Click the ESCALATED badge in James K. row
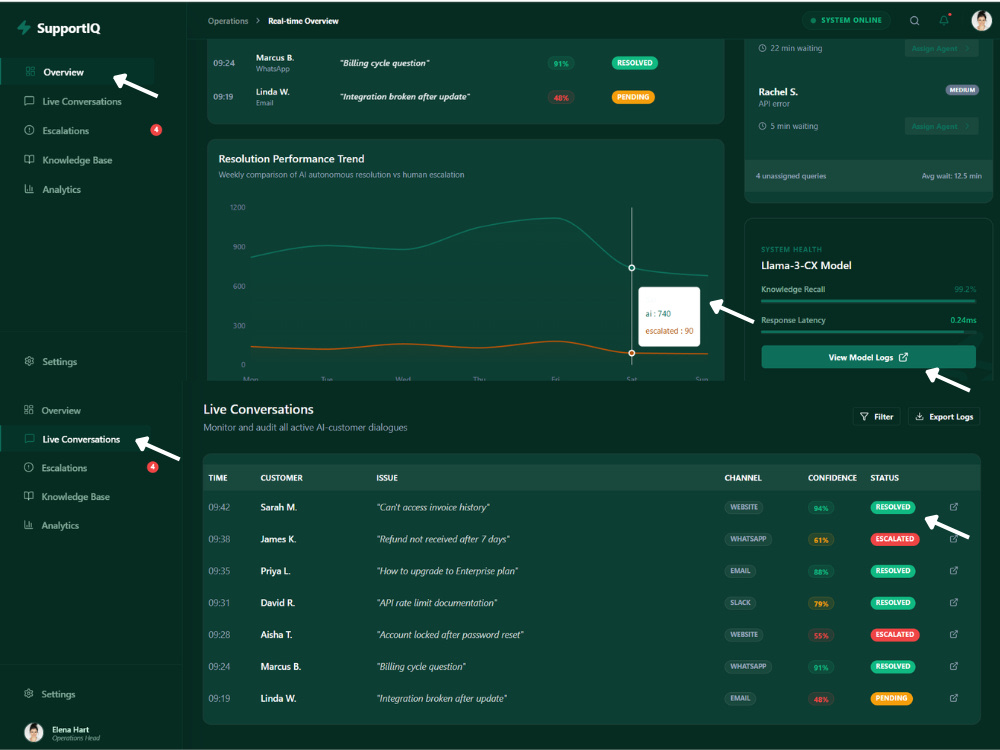 895,539
